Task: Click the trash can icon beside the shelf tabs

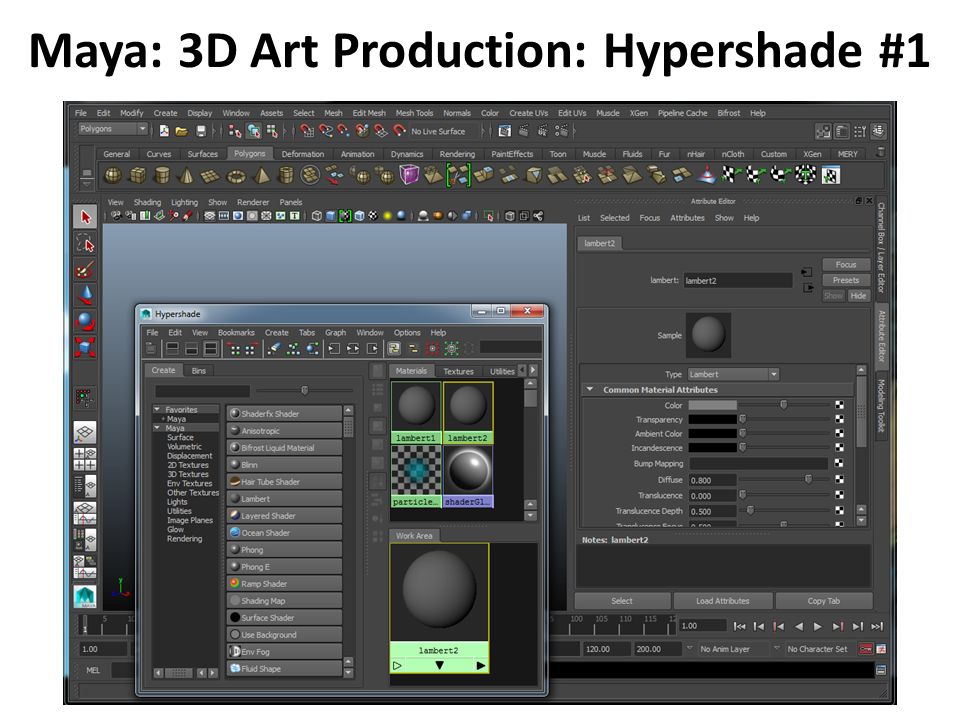Action: (x=880, y=152)
